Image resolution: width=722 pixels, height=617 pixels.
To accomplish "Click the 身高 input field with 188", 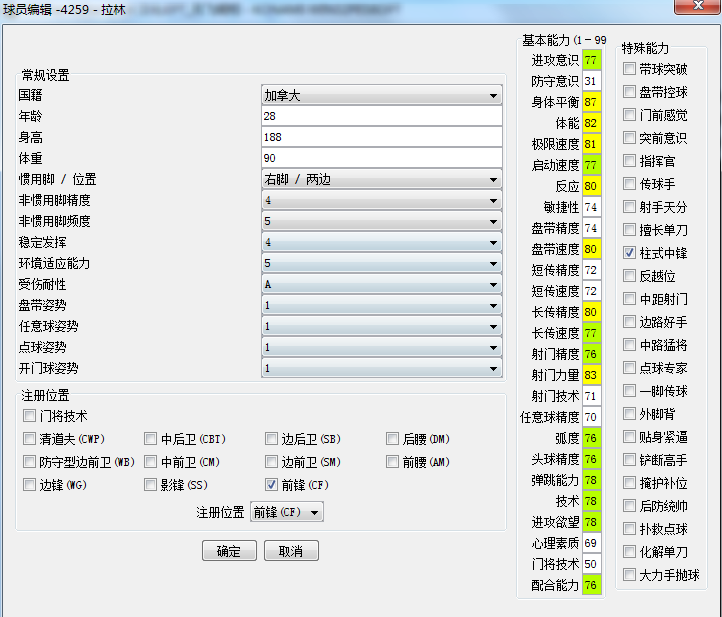I will 382,137.
